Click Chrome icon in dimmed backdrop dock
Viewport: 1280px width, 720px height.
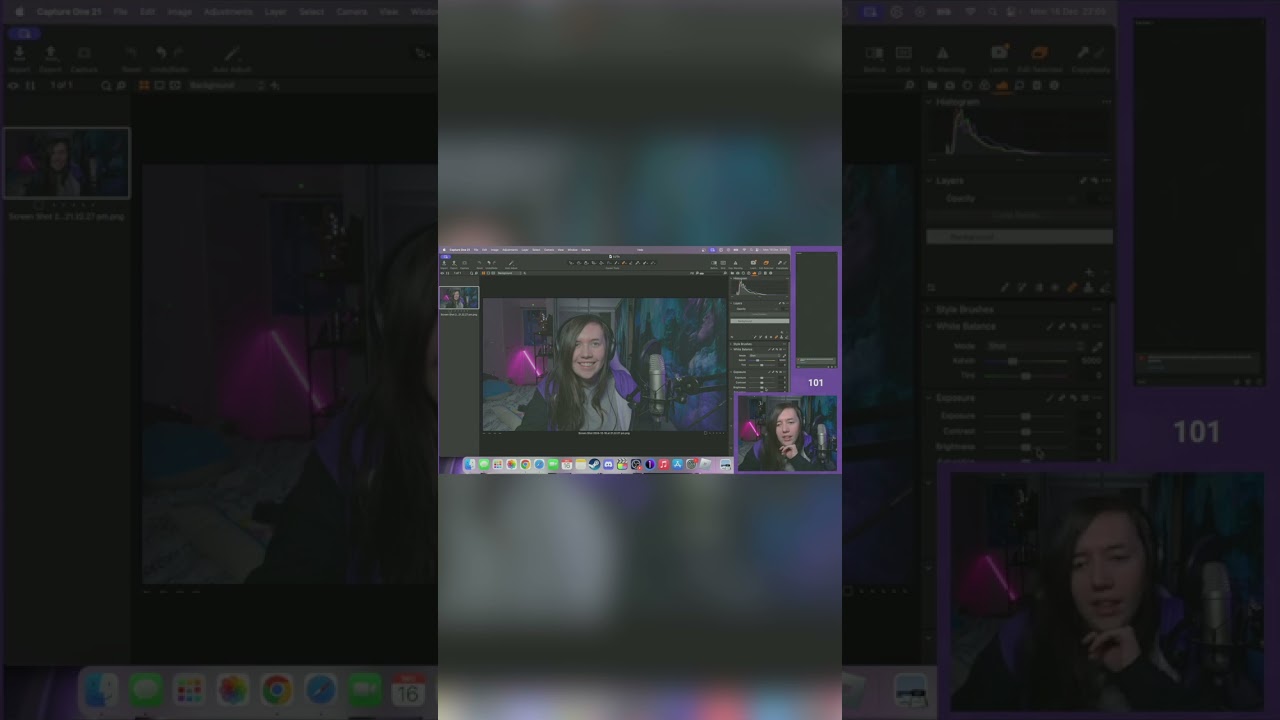point(277,690)
